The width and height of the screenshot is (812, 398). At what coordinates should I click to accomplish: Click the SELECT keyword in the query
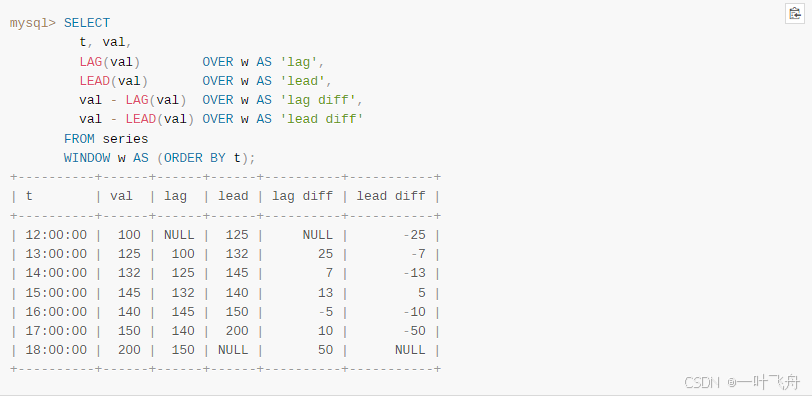[x=87, y=23]
